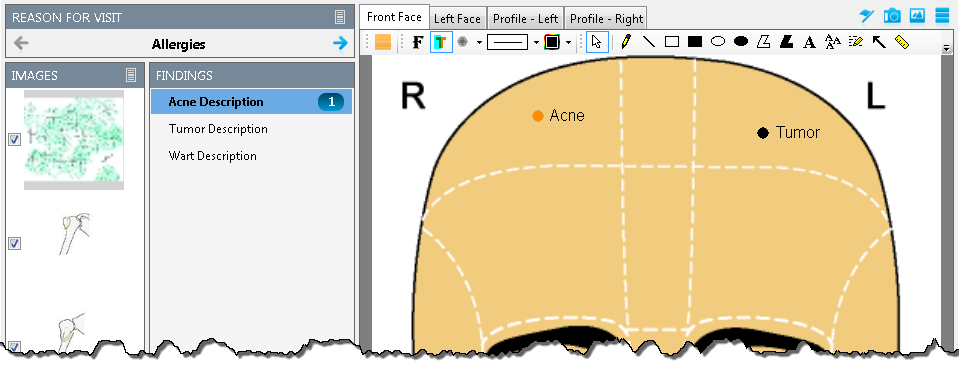This screenshot has height=382, width=959.
Task: Open the line style dropdown arrow
Action: tap(536, 42)
